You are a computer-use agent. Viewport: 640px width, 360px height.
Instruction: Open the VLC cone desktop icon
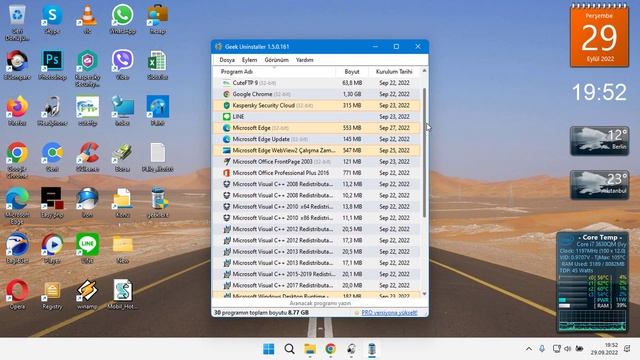(x=87, y=19)
